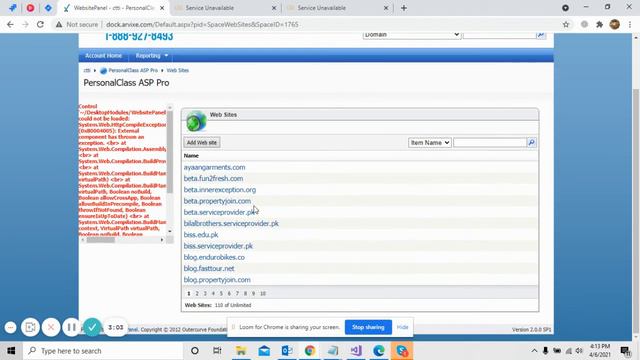Click the Windows taskbar search box

pos(103,351)
